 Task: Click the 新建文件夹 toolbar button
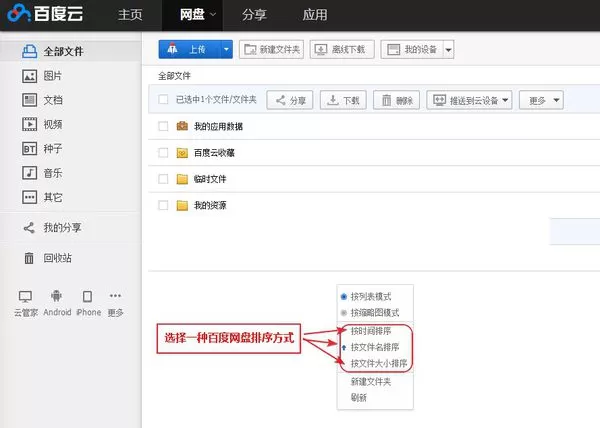click(271, 49)
